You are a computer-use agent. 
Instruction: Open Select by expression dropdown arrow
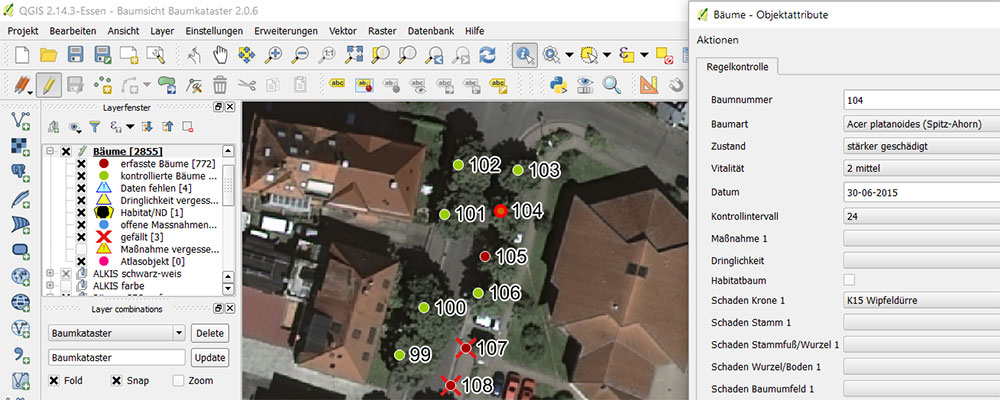click(x=645, y=55)
